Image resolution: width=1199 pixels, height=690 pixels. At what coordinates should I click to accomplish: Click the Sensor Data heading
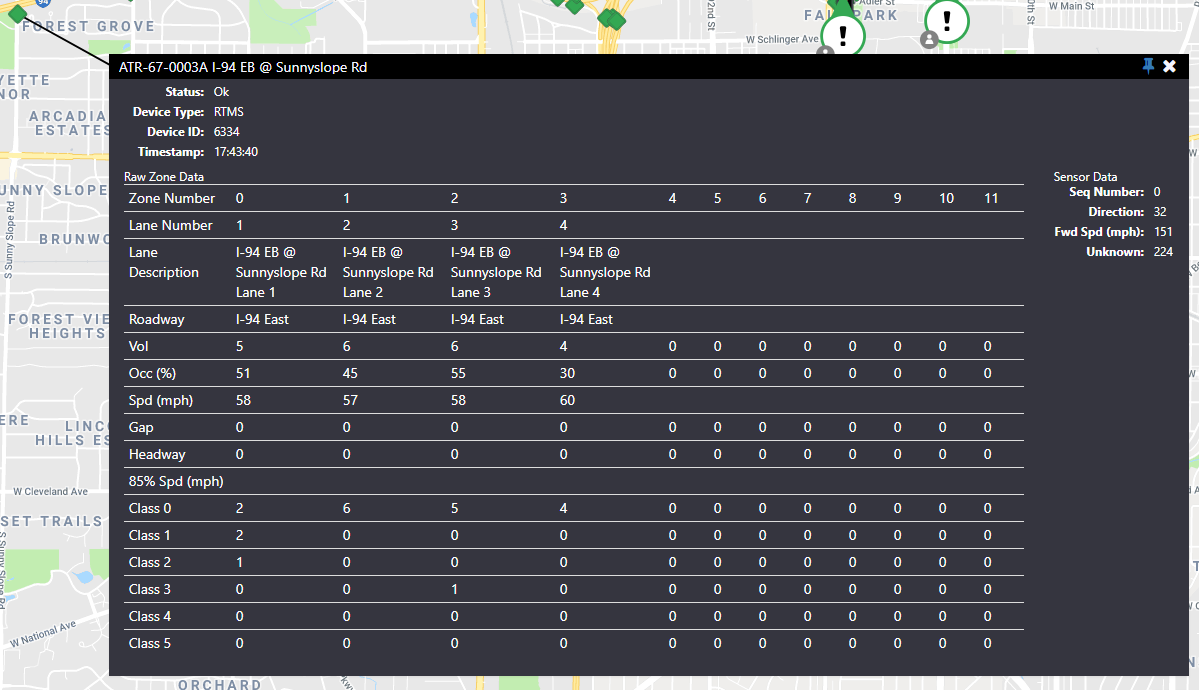pyautogui.click(x=1085, y=177)
